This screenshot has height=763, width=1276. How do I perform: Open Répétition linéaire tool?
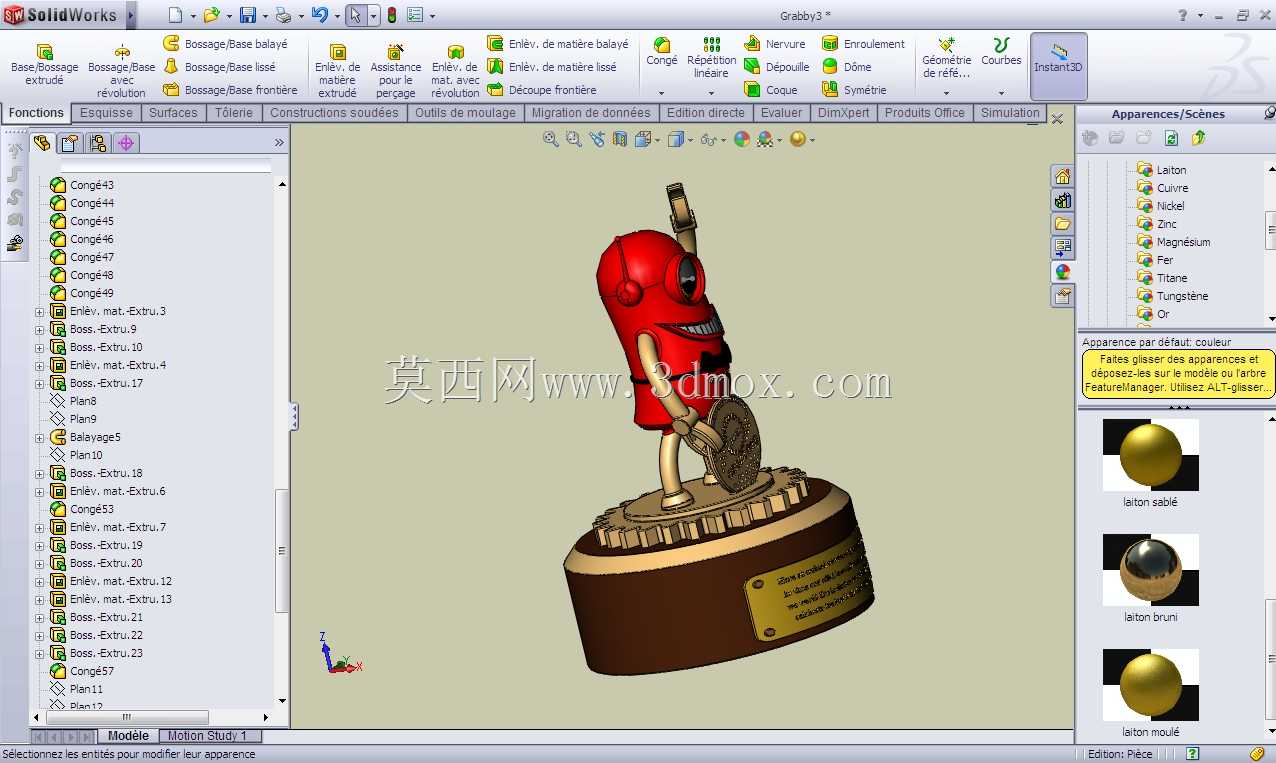712,58
